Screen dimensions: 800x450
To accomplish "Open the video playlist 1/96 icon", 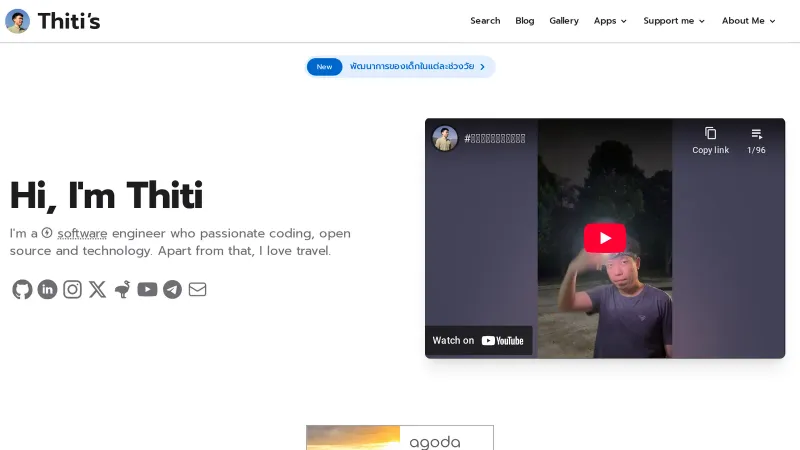I will [x=756, y=140].
